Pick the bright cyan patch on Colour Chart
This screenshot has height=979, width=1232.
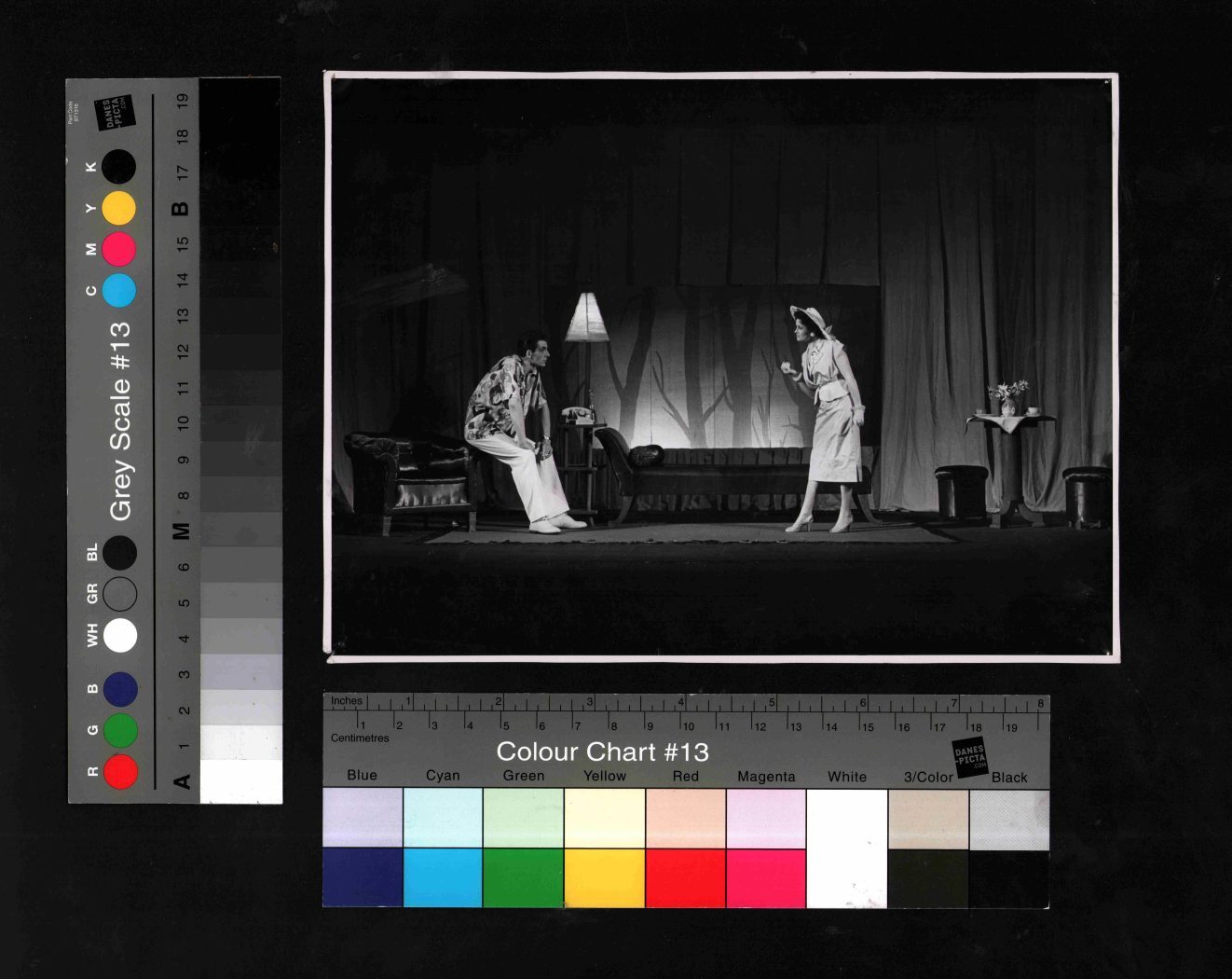pyautogui.click(x=443, y=877)
